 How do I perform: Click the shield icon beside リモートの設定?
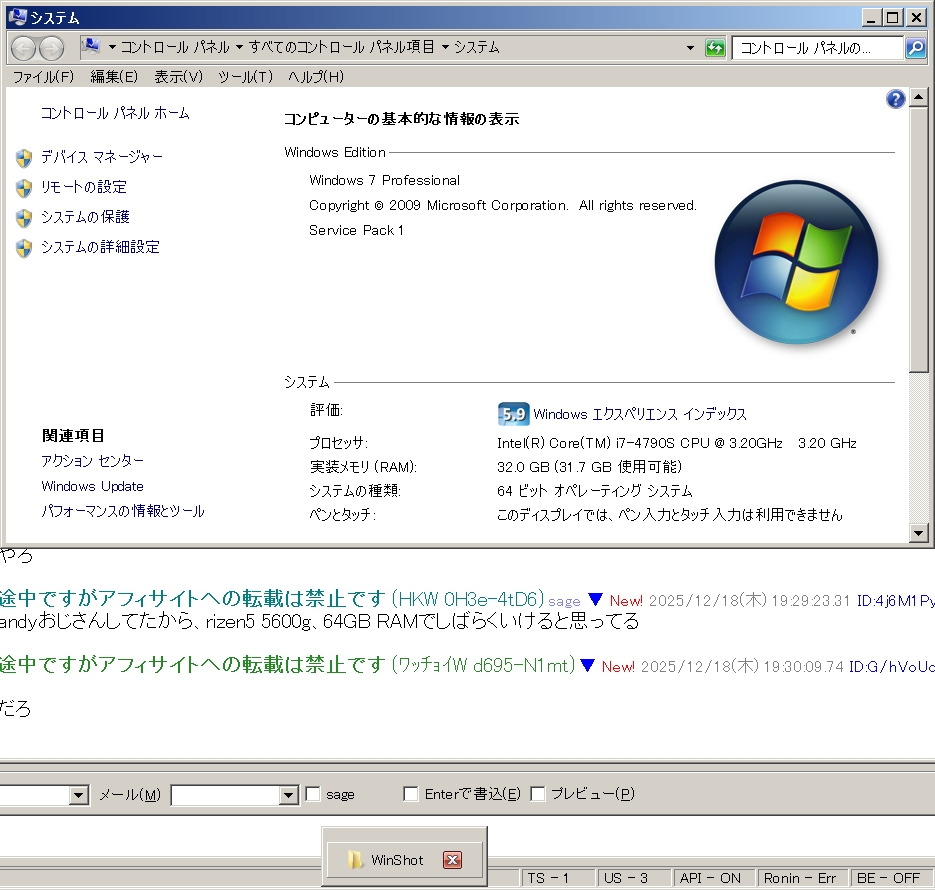tap(24, 188)
